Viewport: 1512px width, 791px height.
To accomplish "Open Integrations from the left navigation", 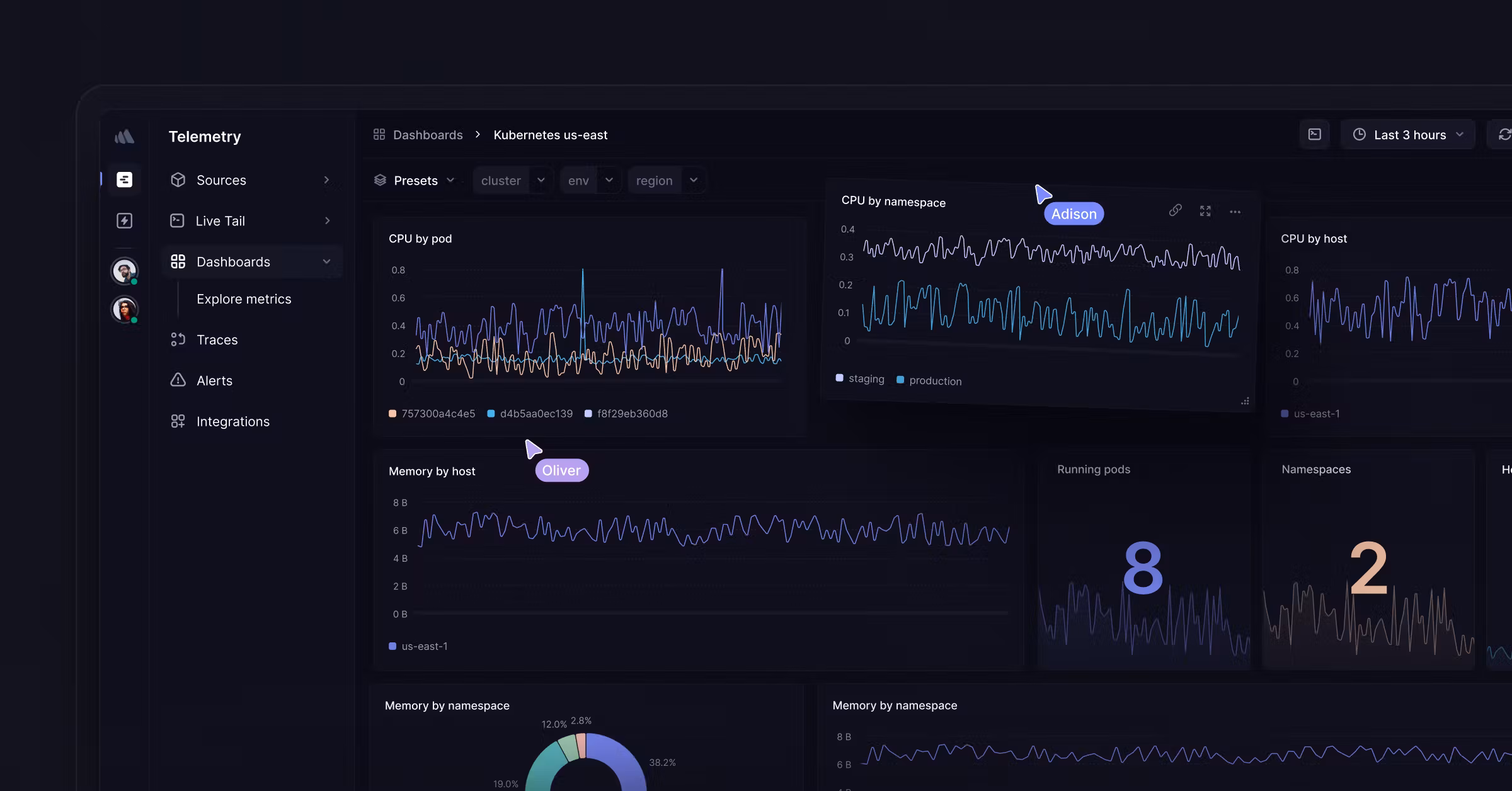I will pos(233,421).
